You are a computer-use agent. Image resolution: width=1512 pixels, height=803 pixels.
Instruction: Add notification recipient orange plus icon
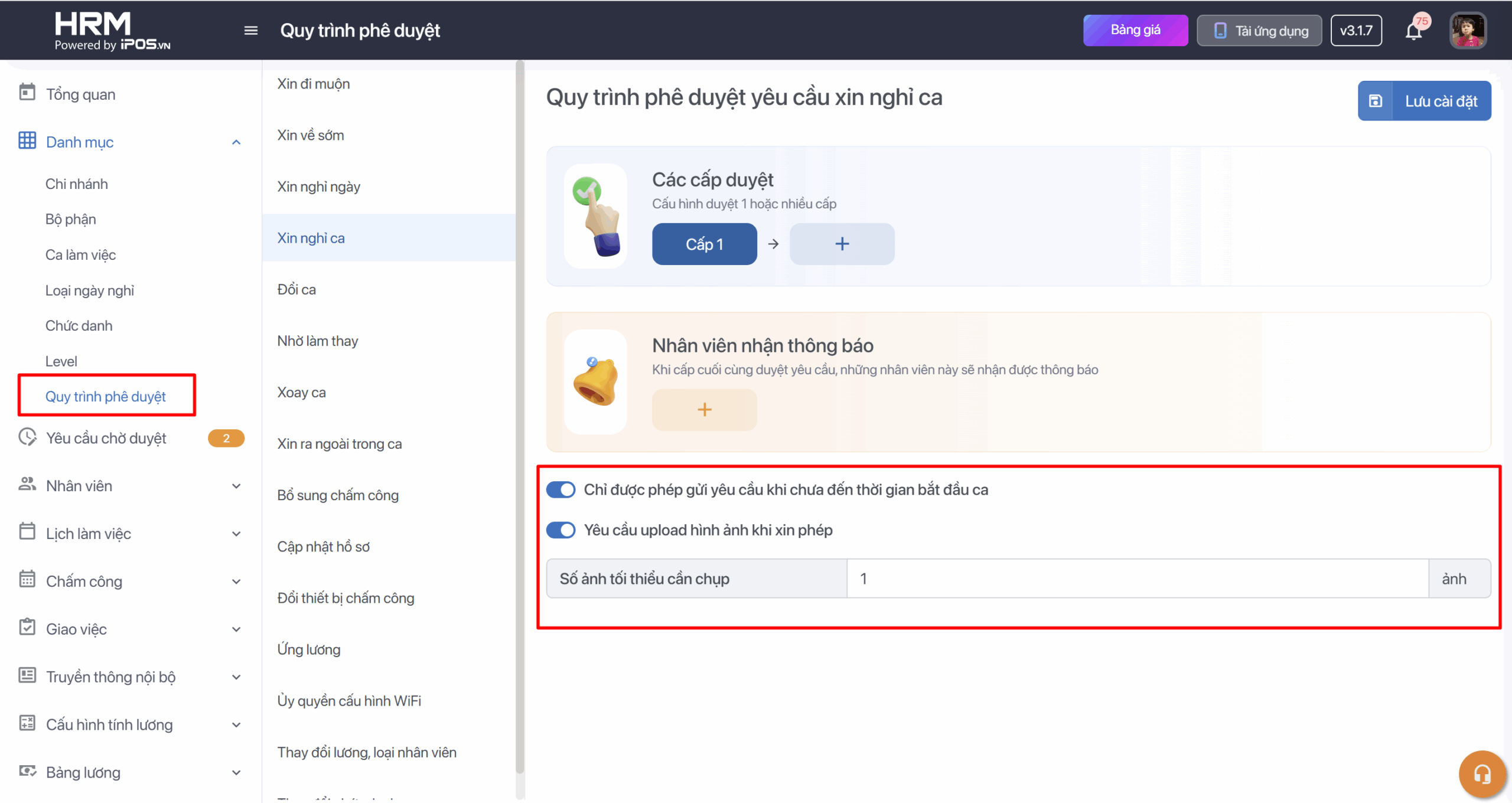pyautogui.click(x=704, y=410)
